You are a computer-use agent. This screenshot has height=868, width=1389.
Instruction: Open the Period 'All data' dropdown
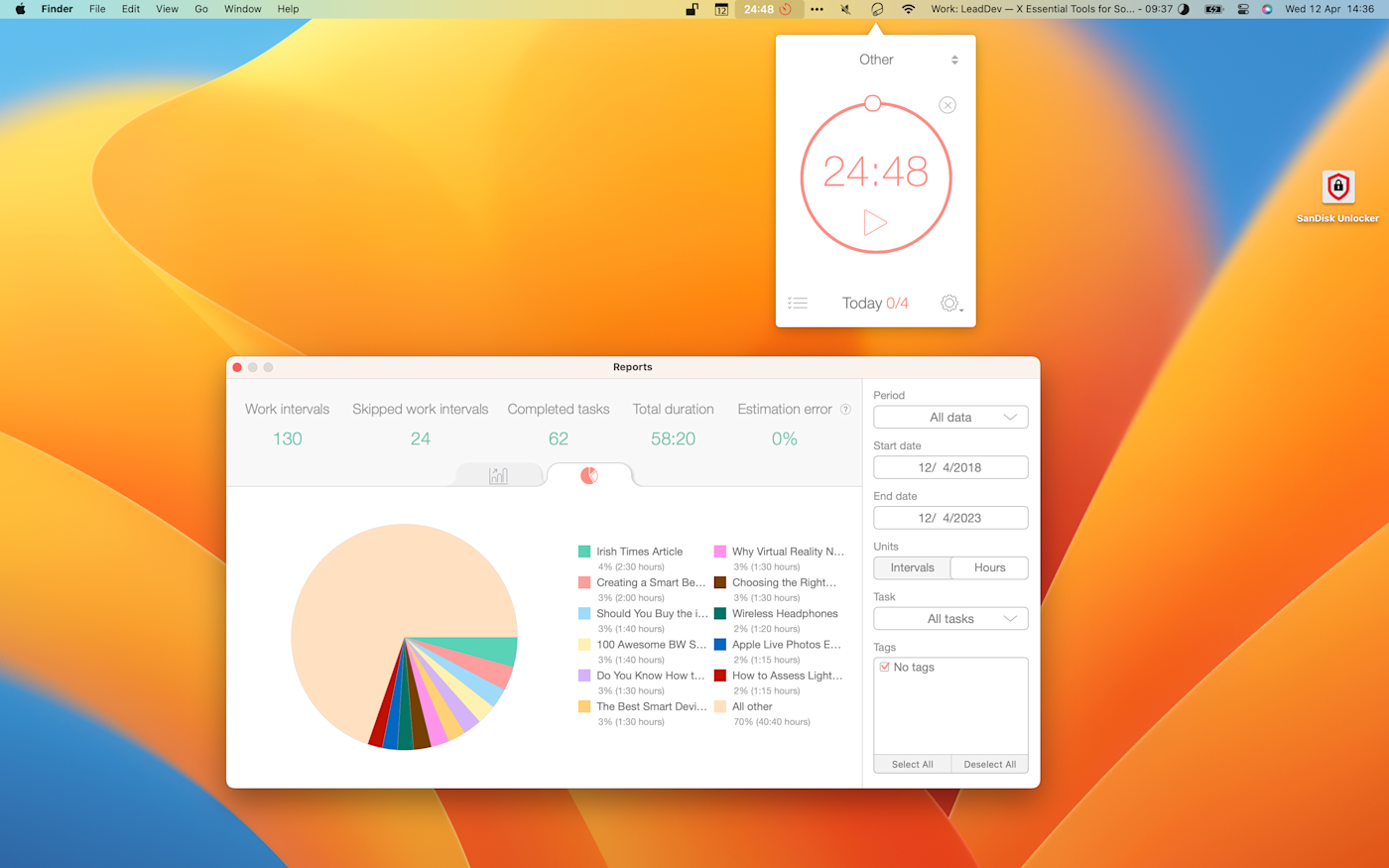[950, 418]
